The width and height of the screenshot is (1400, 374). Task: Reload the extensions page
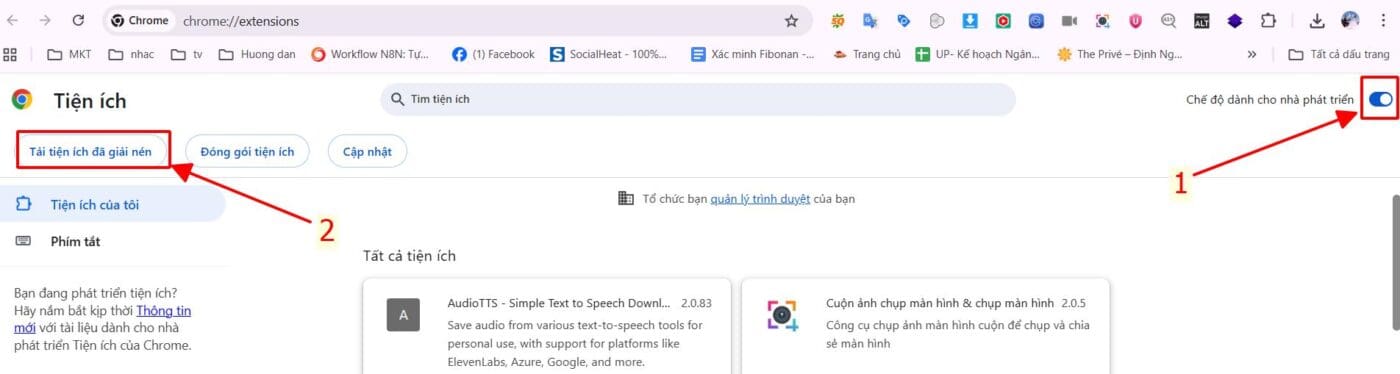(78, 20)
